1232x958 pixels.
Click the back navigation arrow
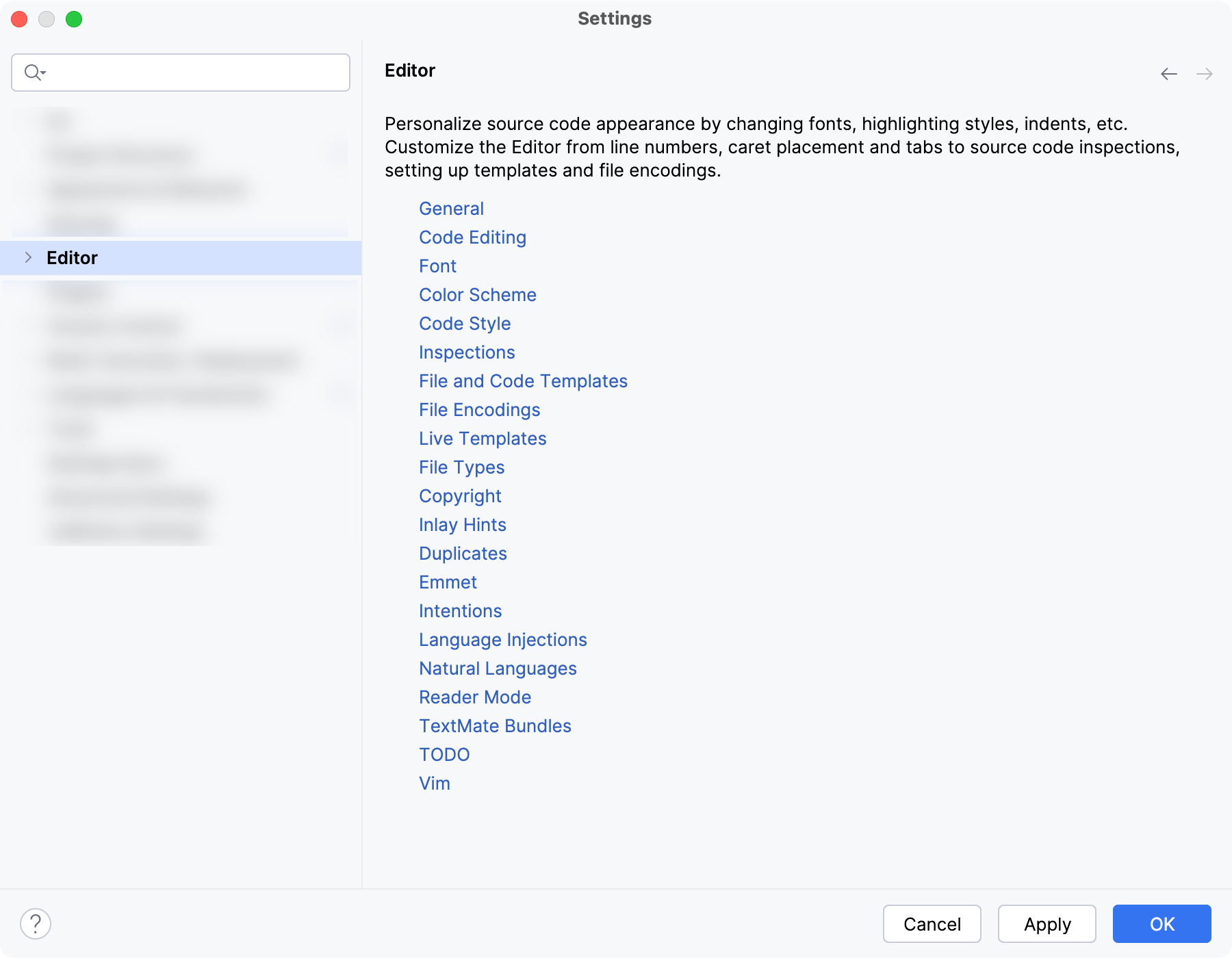[x=1169, y=73]
